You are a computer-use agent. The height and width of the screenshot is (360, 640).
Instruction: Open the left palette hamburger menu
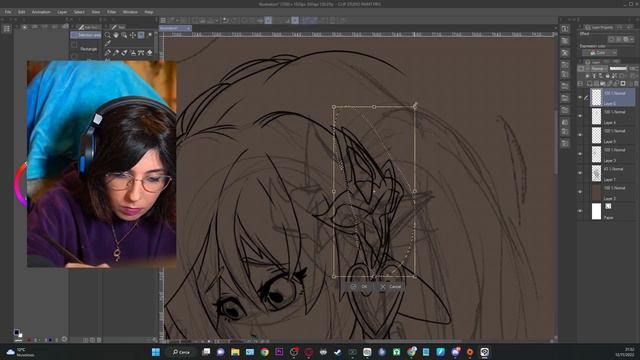click(7, 29)
